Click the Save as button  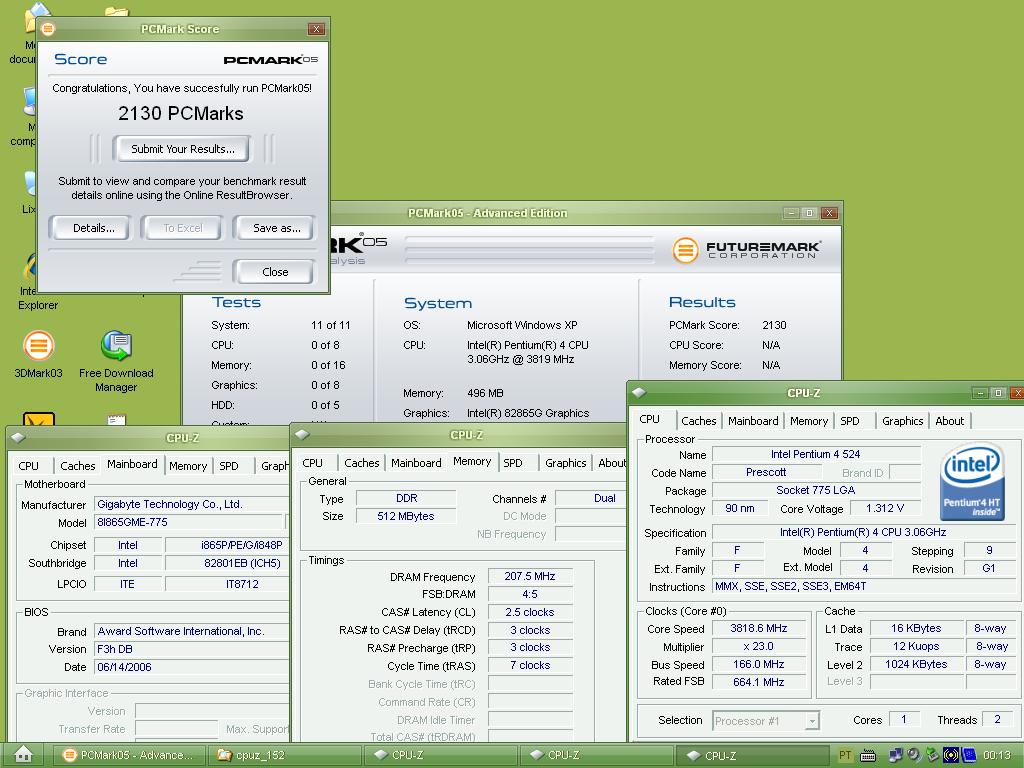pos(274,228)
